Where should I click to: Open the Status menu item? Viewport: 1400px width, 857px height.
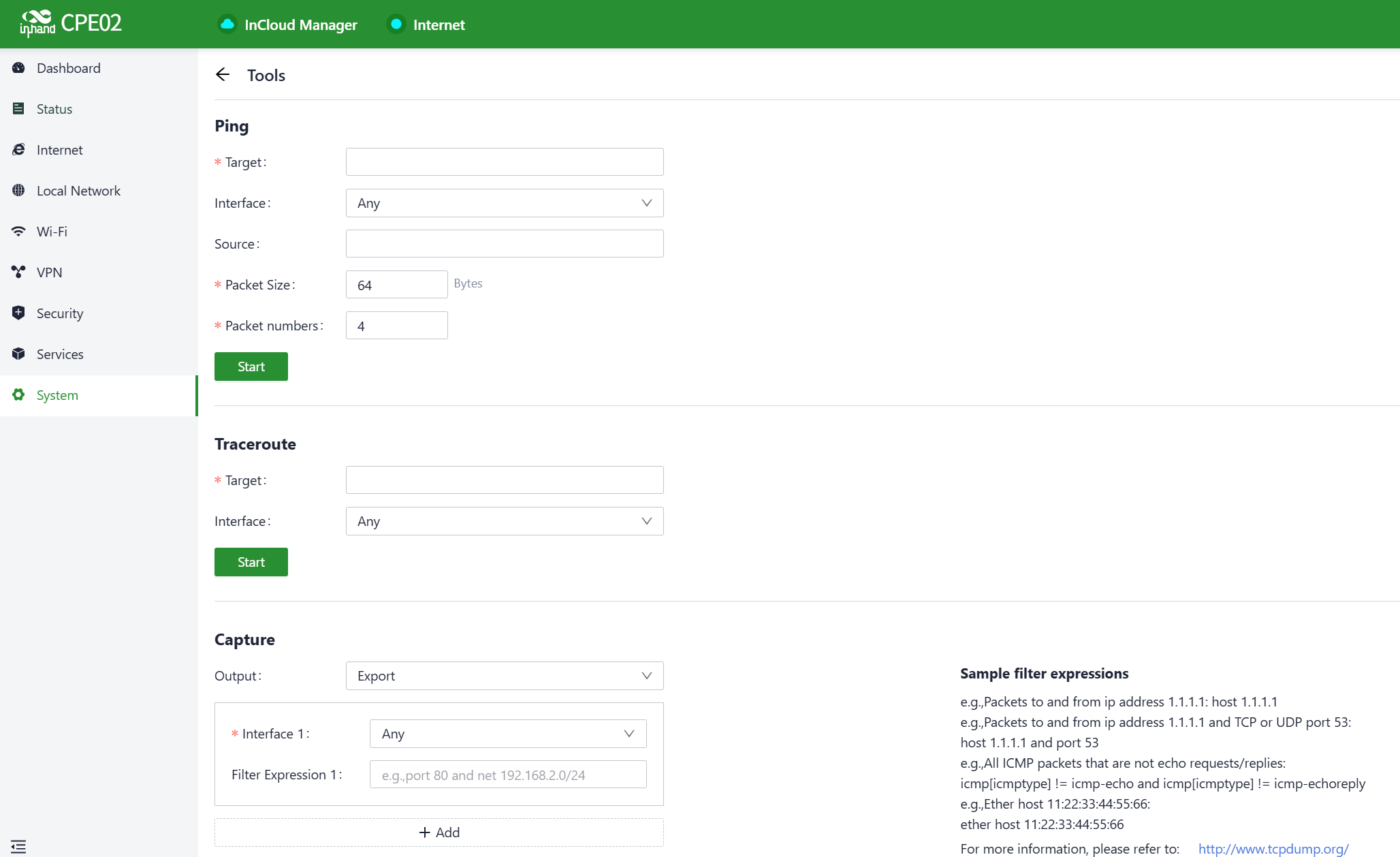coord(54,109)
